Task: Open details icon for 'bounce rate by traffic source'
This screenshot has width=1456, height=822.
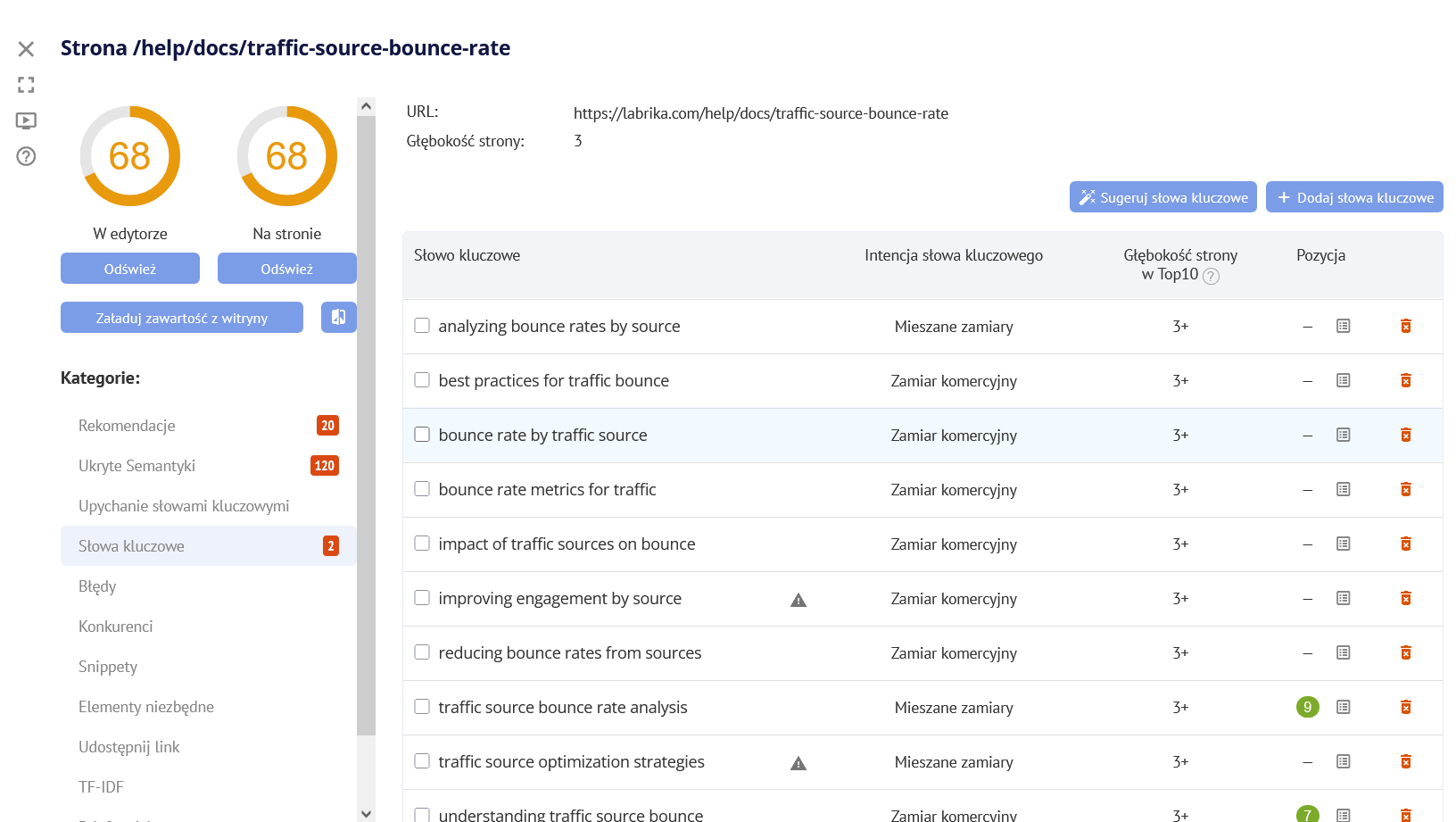Action: [x=1343, y=436]
